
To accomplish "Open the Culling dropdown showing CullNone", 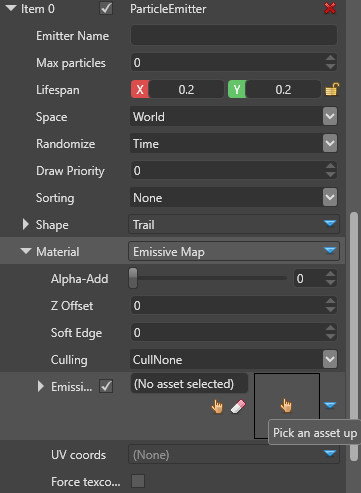I will coord(233,360).
